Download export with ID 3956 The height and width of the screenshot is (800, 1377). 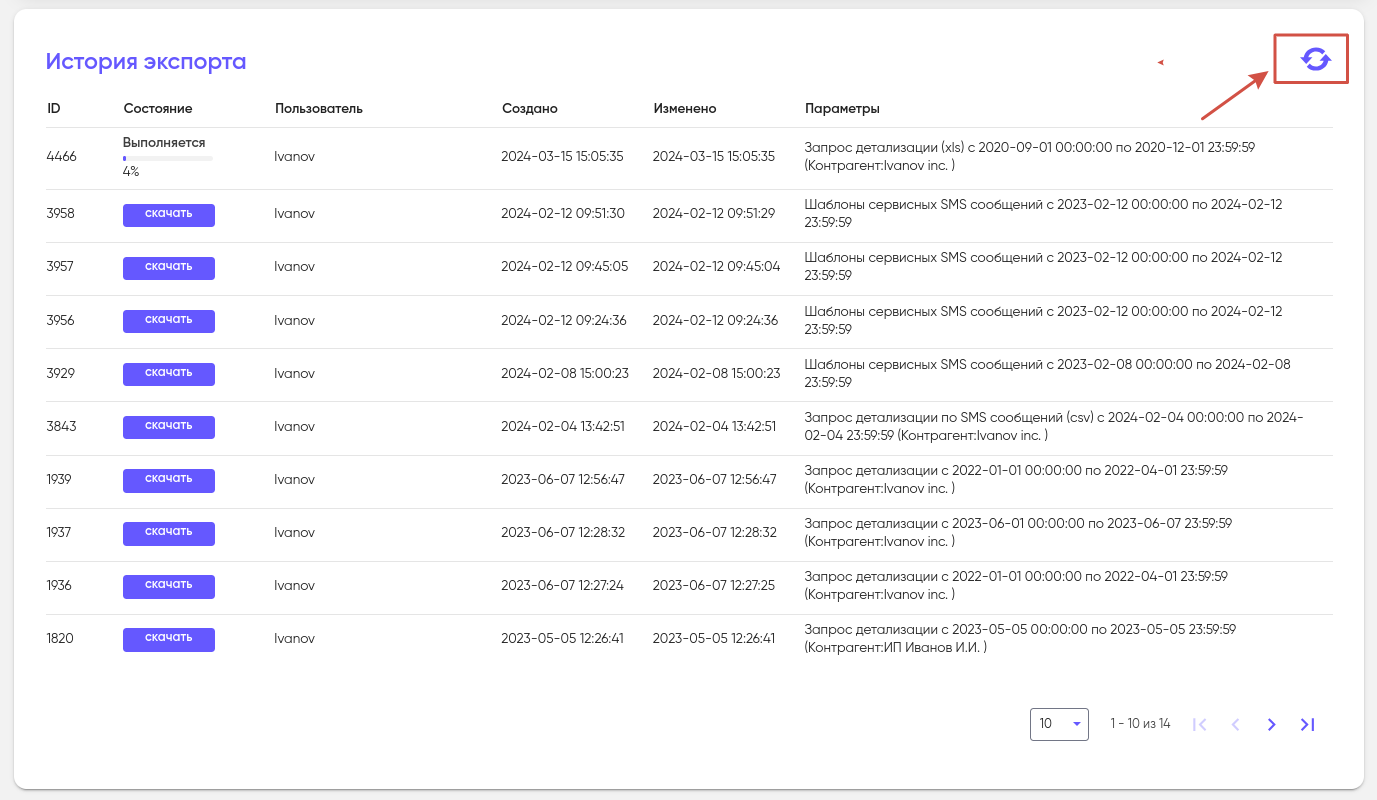tap(168, 321)
